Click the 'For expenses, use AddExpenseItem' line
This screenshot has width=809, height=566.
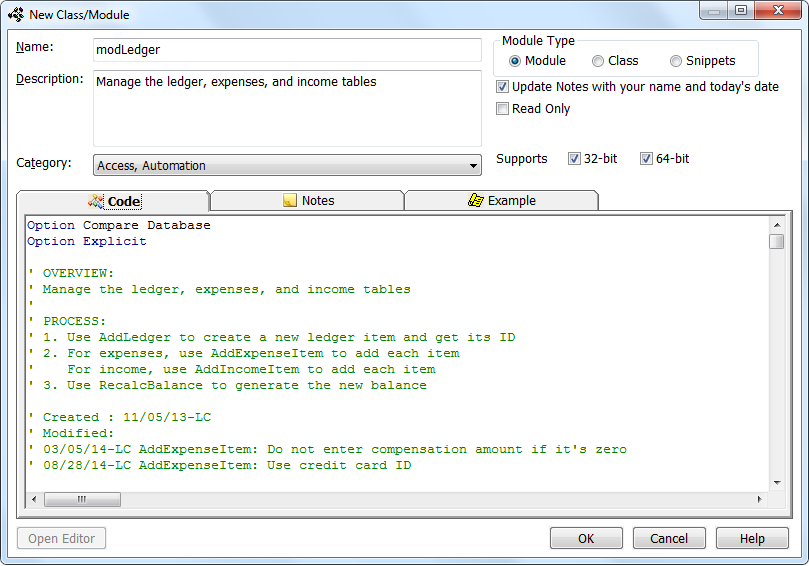click(244, 353)
